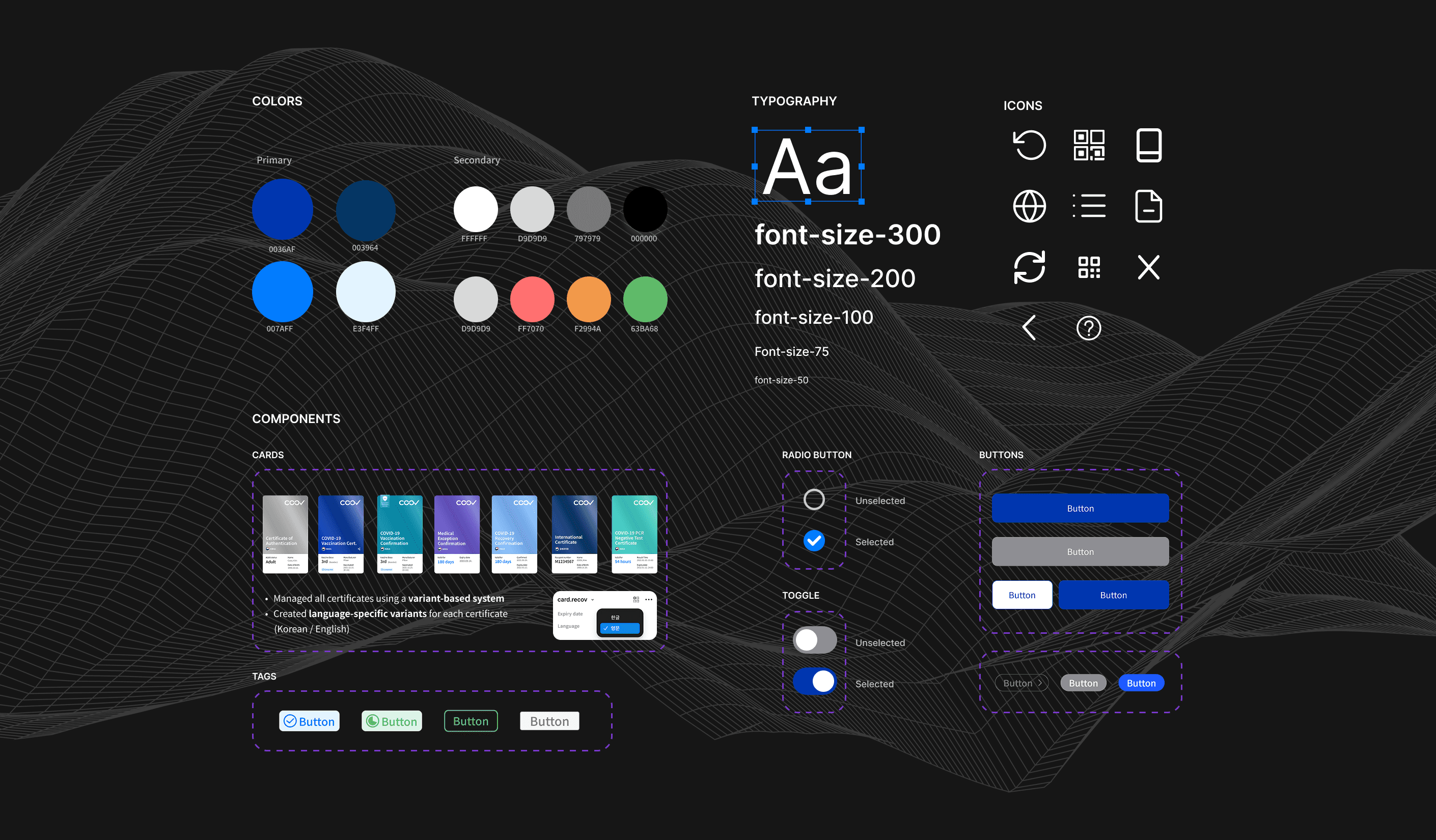Click the outlined Button pill with chevron
Screen dimensions: 1436x840
click(1021, 683)
